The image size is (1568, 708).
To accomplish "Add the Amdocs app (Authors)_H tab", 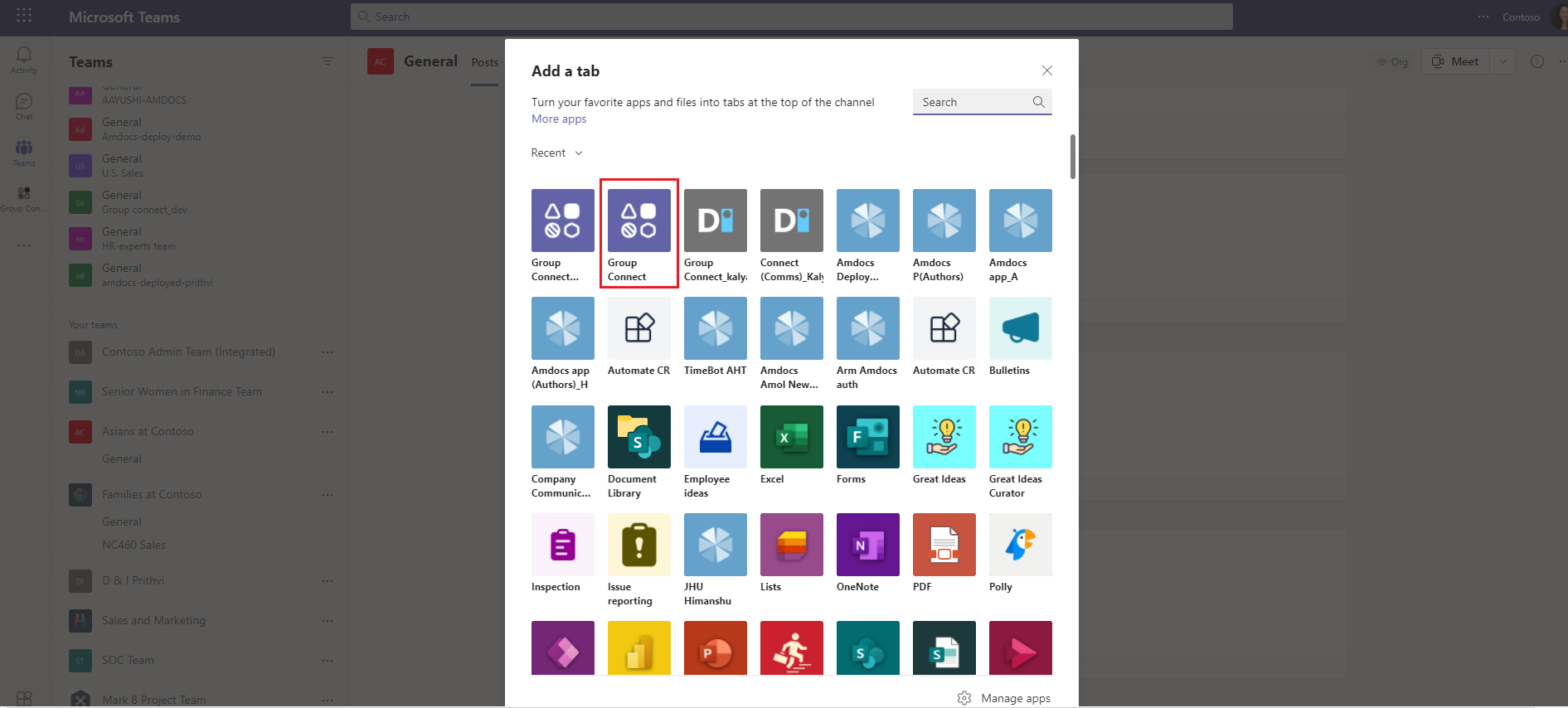I will [x=563, y=343].
